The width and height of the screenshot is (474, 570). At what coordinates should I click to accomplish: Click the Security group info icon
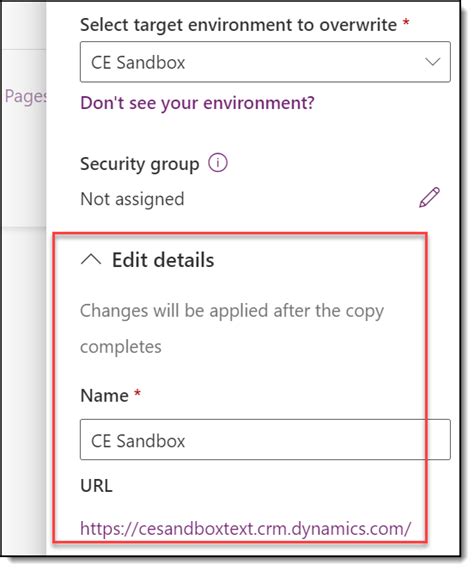(218, 163)
